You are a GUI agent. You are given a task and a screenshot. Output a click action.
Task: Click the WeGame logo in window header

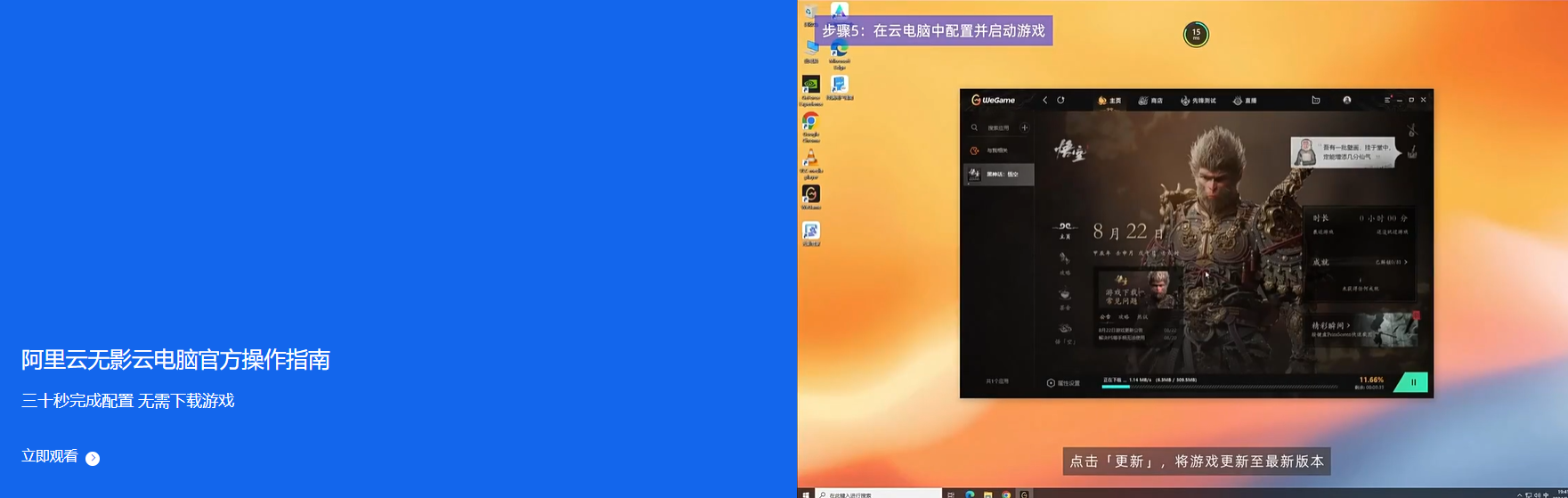tap(993, 100)
